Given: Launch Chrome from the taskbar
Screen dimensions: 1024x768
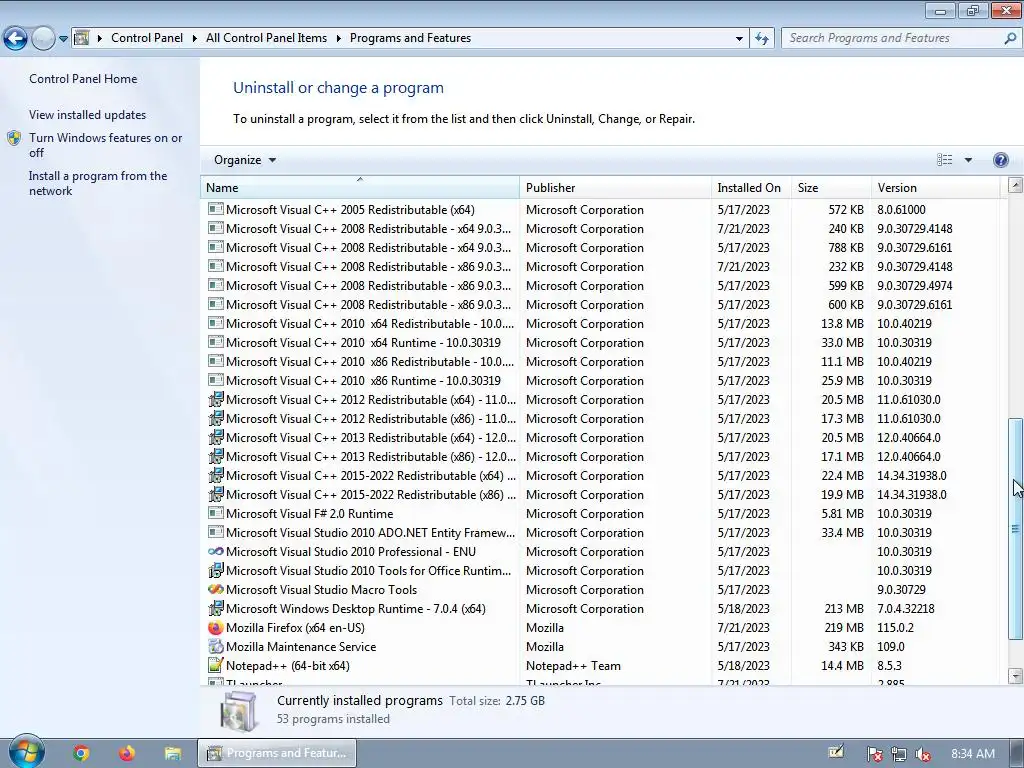Looking at the screenshot, I should (x=81, y=753).
